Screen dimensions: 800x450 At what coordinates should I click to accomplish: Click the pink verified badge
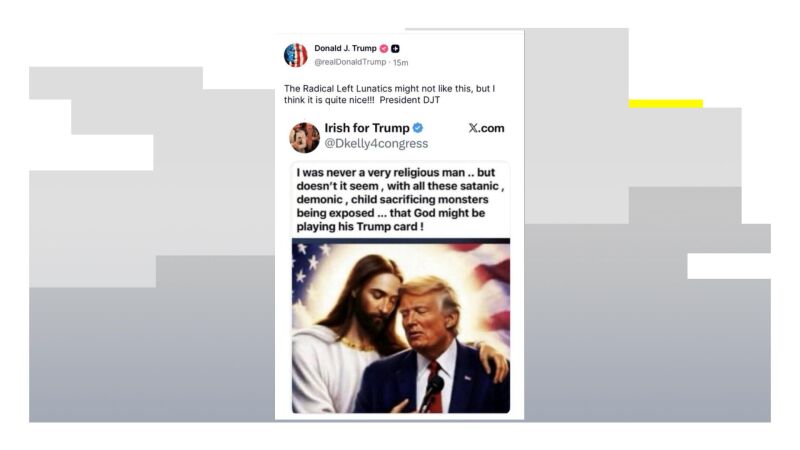pyautogui.click(x=383, y=48)
